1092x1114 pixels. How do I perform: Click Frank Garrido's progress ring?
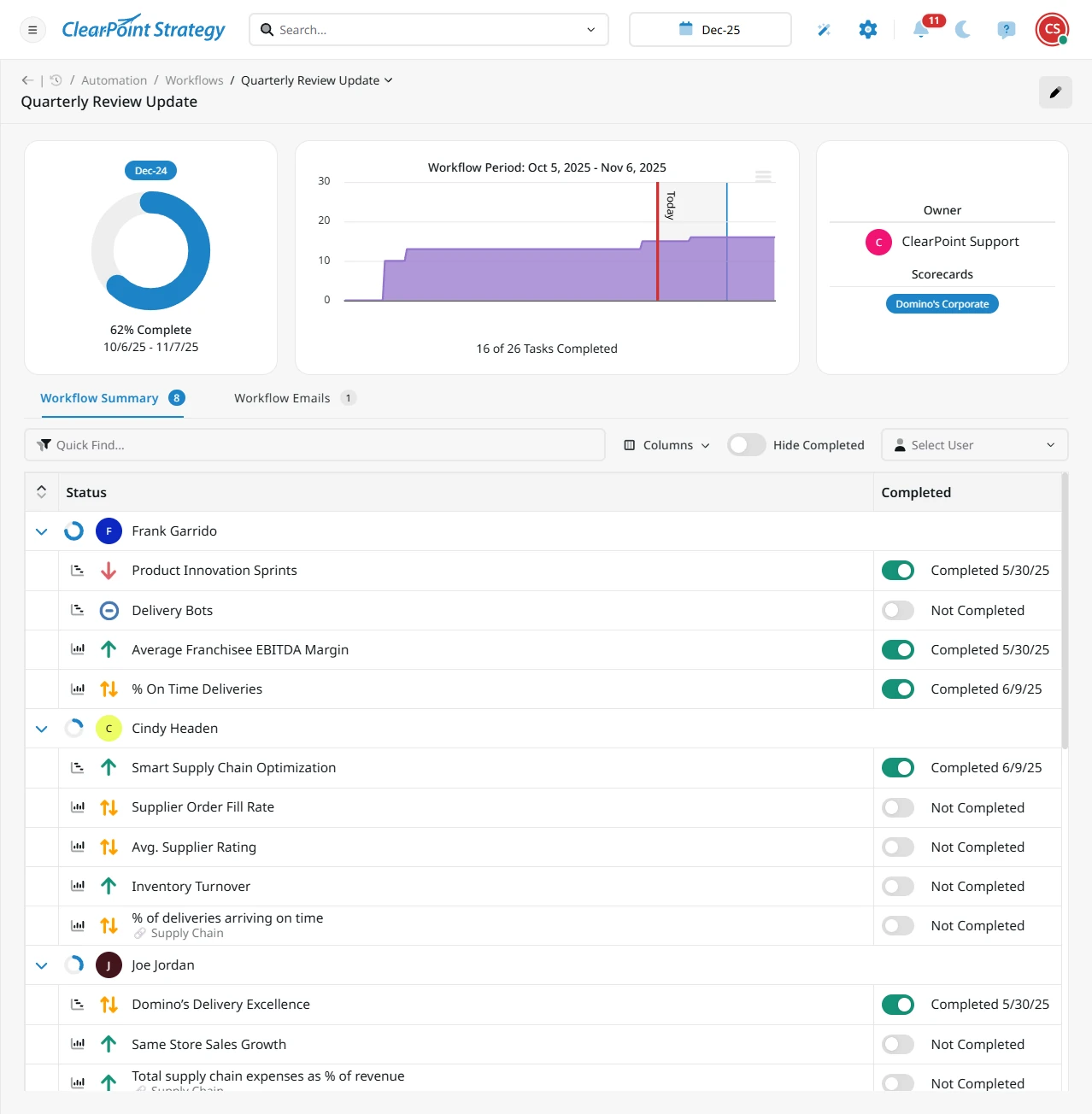coord(74,531)
